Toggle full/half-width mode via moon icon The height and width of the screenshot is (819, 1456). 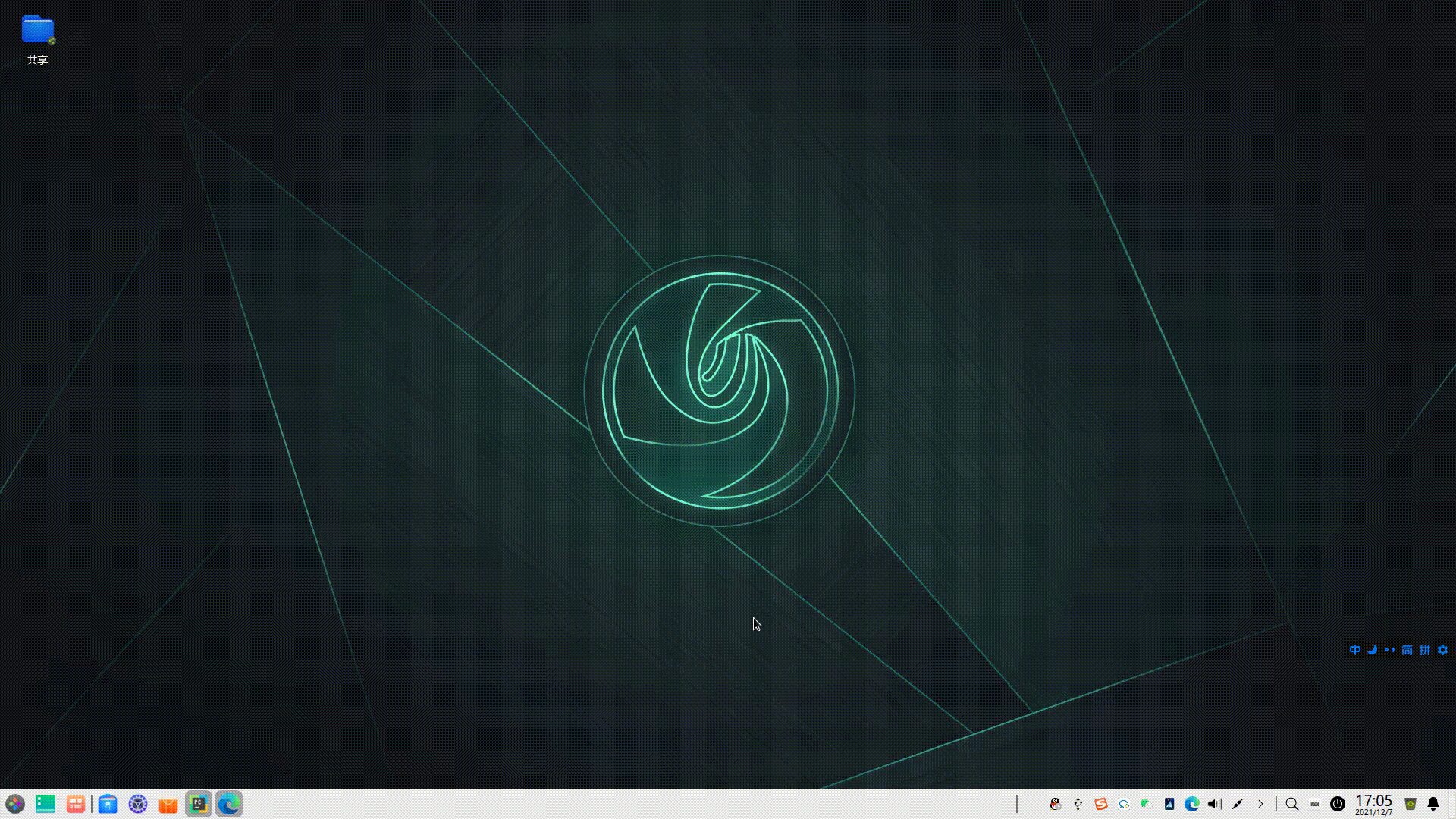(x=1373, y=650)
